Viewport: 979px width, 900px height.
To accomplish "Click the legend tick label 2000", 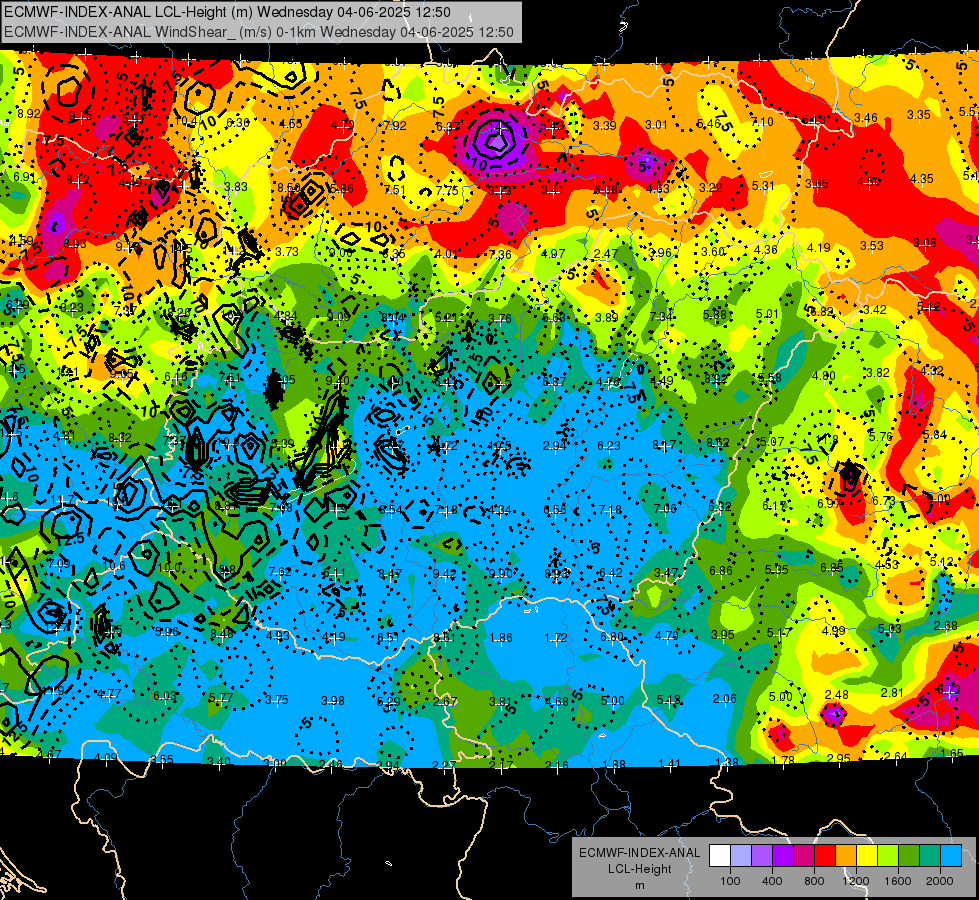I will point(940,881).
